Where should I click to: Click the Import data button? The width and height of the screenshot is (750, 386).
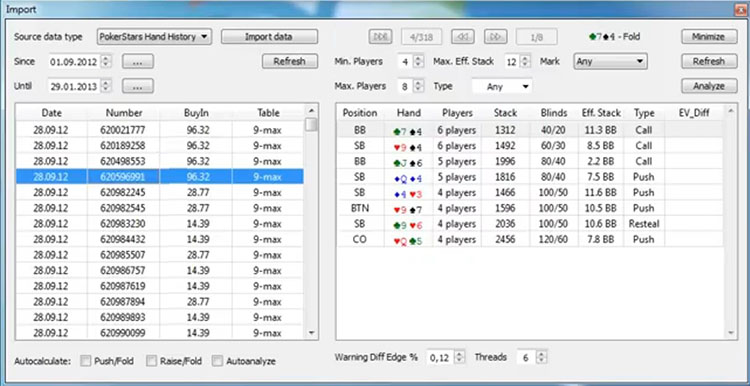(269, 37)
